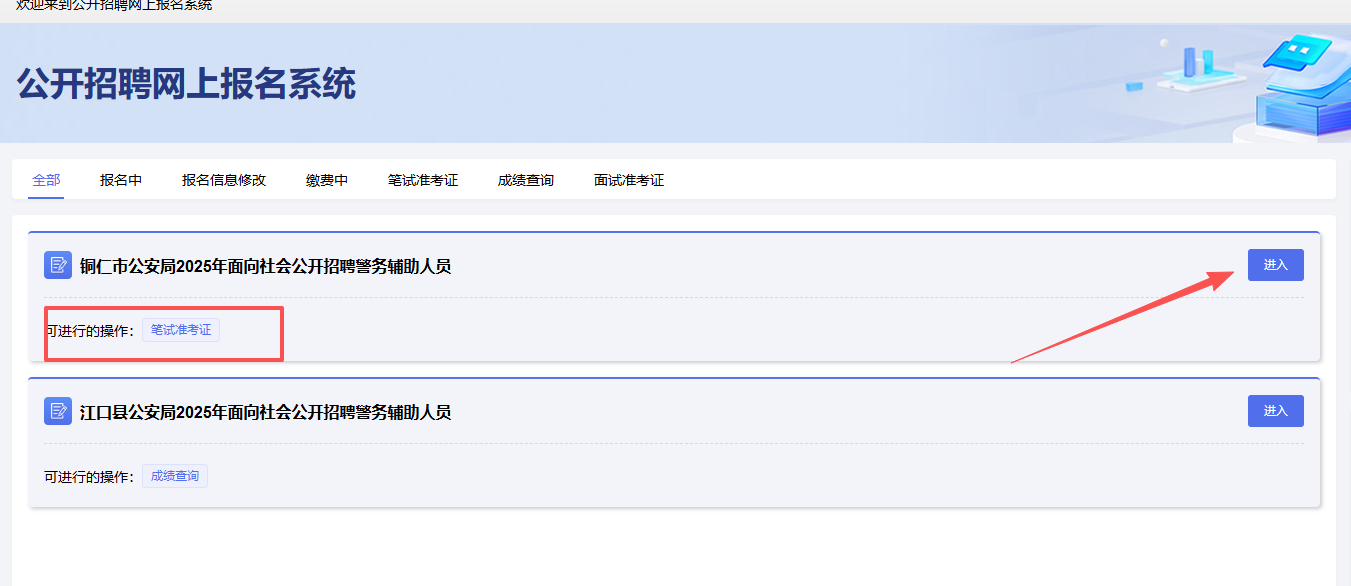The height and width of the screenshot is (586, 1351).
Task: Click the welcome text at the page top
Action: [114, 5]
